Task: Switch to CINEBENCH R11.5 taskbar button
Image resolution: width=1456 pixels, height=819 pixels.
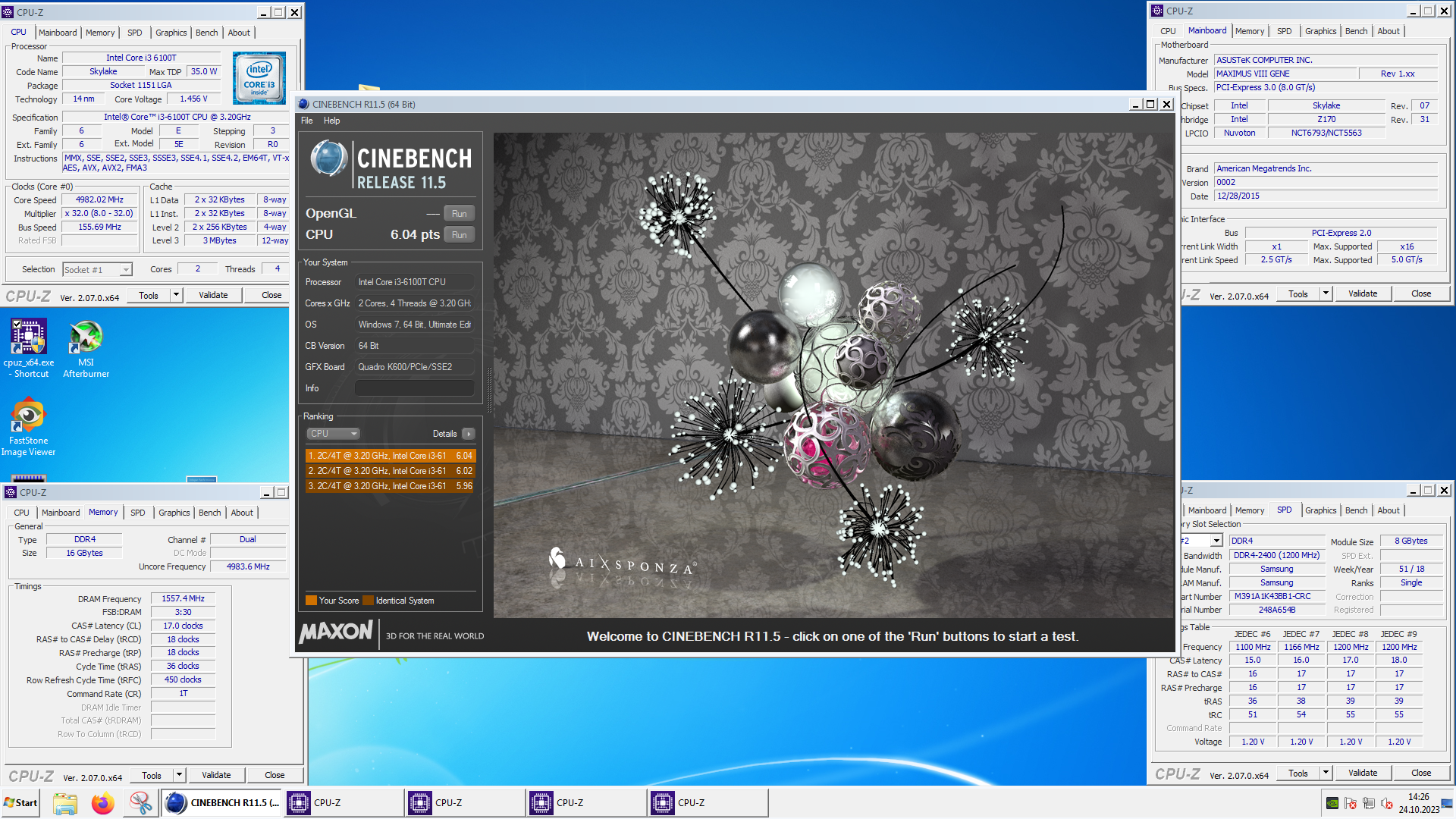Action: 223,803
